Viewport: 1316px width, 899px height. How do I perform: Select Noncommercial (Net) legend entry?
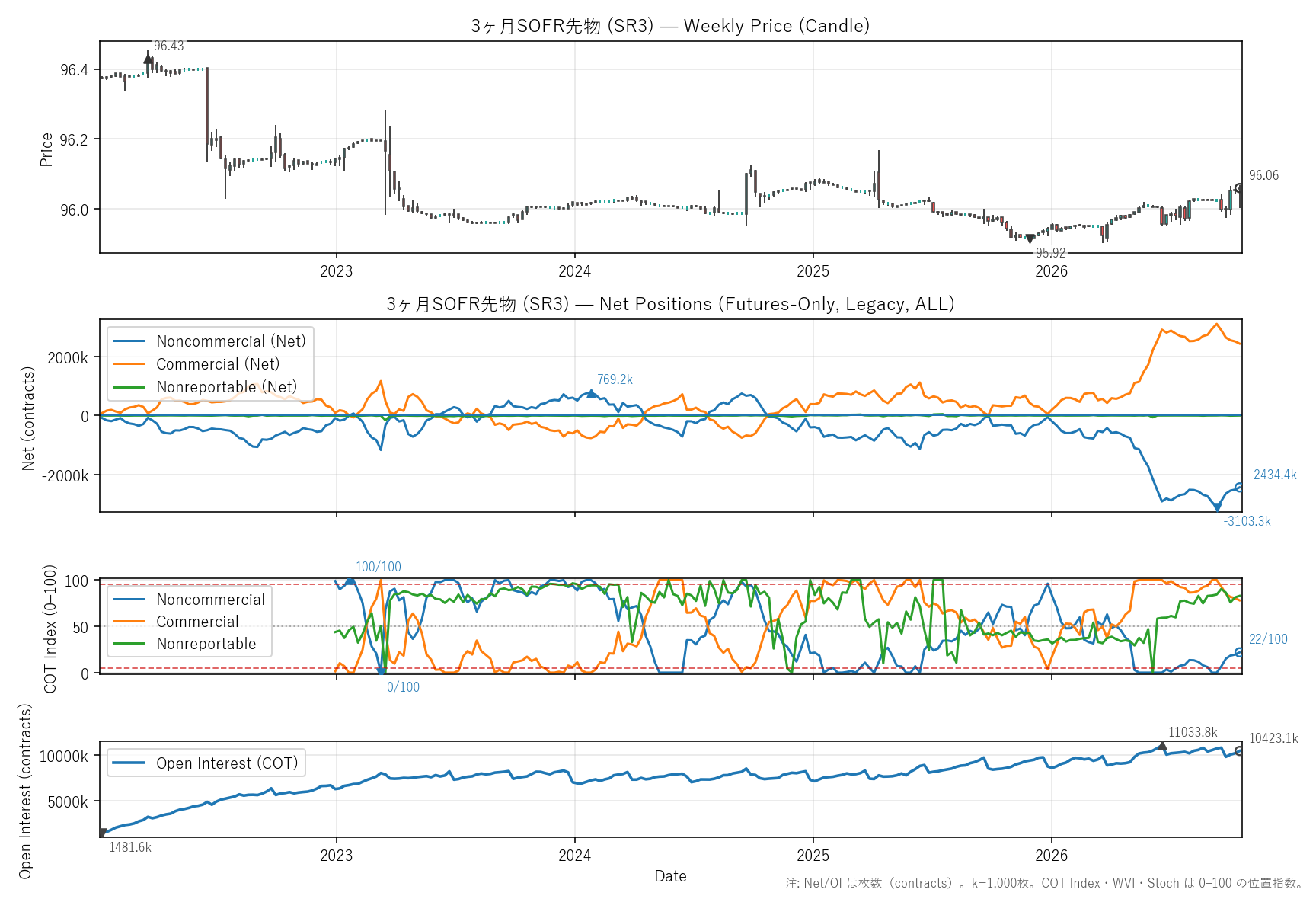(209, 341)
